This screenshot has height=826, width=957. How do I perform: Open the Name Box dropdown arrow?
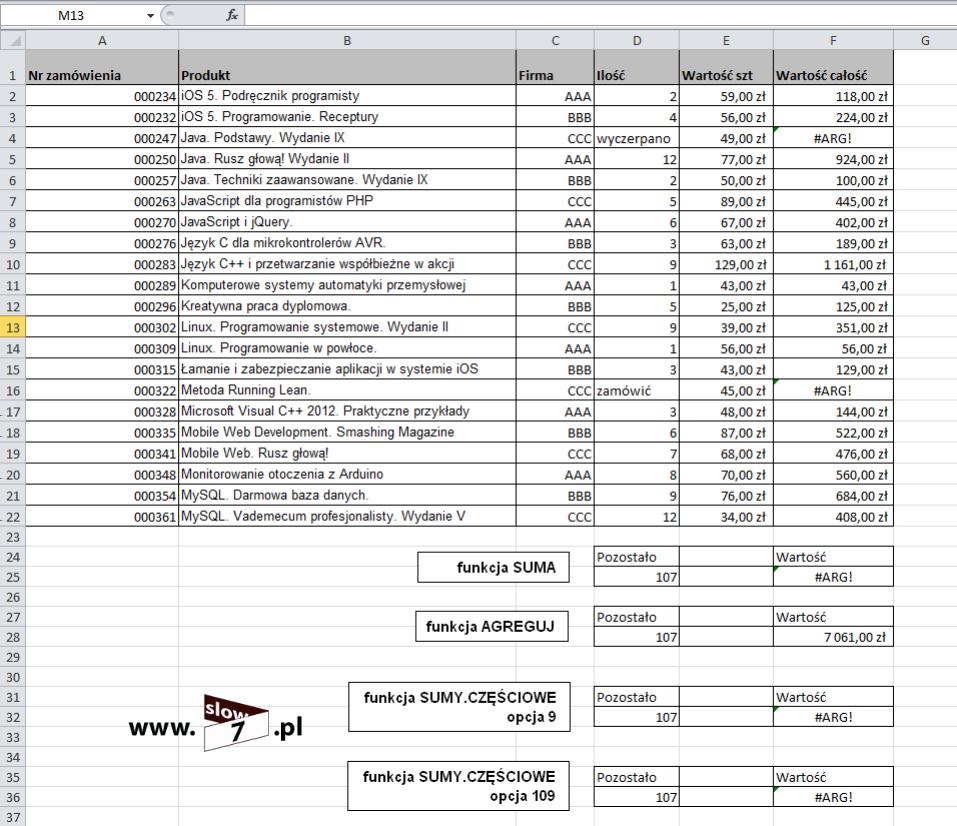[150, 16]
